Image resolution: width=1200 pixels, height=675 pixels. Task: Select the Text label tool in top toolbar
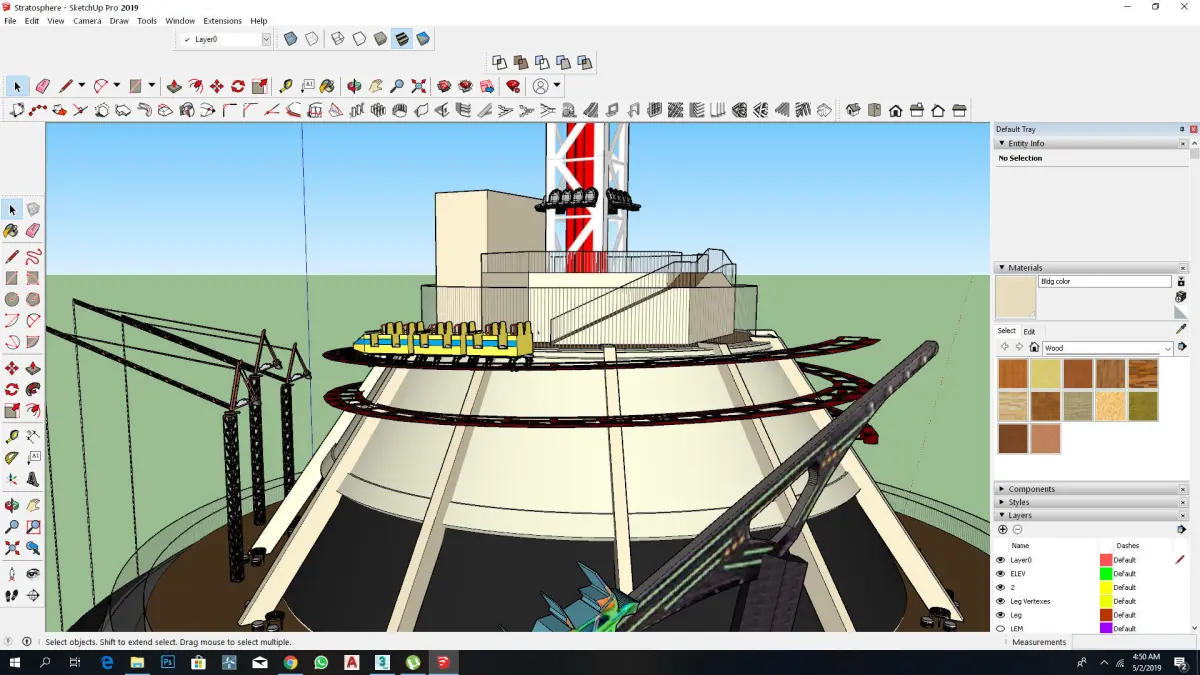(x=307, y=86)
